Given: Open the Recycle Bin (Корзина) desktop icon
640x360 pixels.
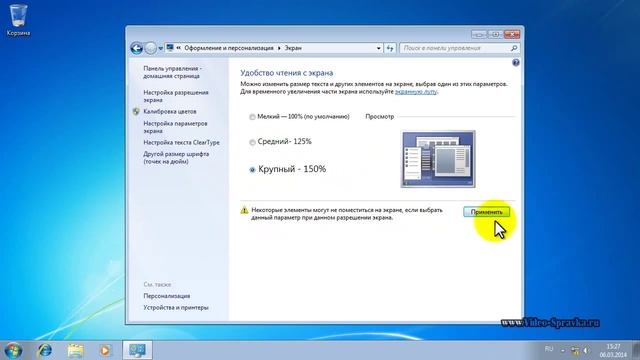Looking at the screenshot, I should (x=18, y=20).
